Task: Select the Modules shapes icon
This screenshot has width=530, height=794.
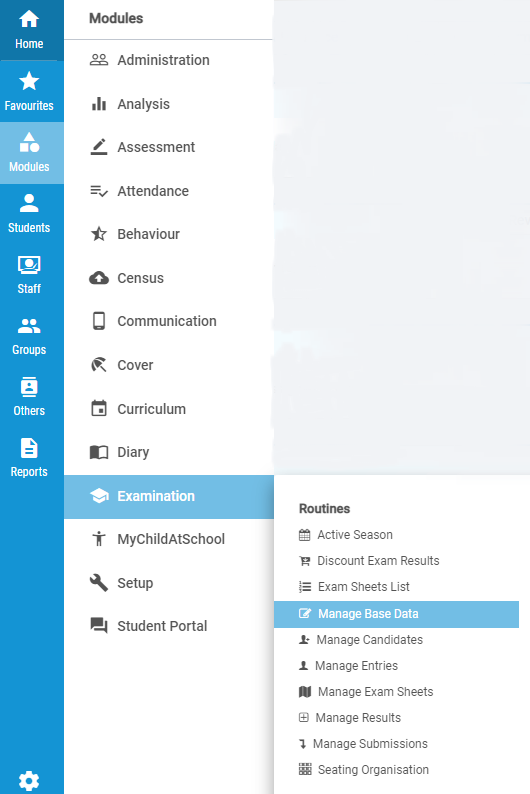Action: pos(29,142)
